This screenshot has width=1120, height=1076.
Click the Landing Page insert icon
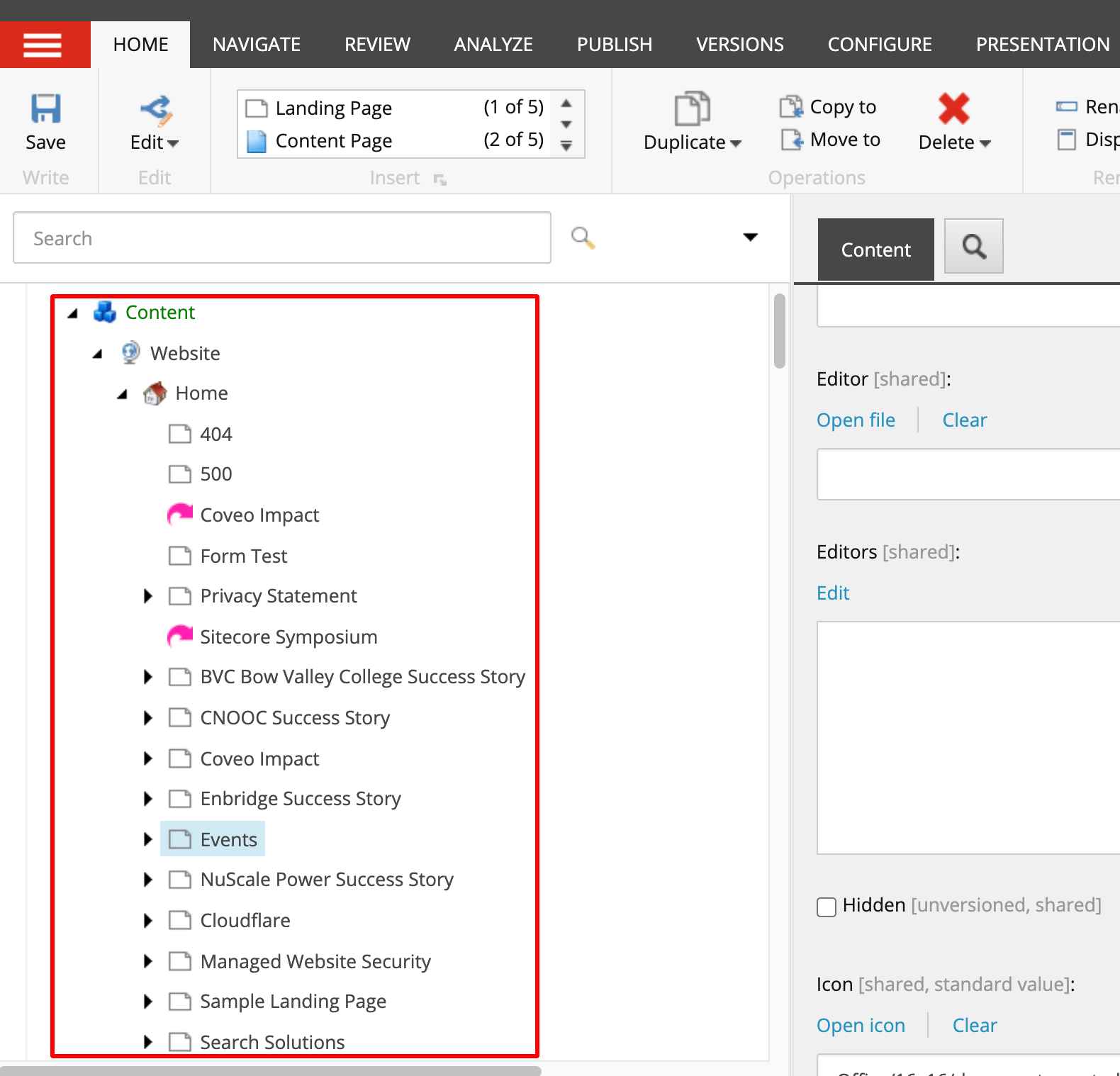(257, 108)
